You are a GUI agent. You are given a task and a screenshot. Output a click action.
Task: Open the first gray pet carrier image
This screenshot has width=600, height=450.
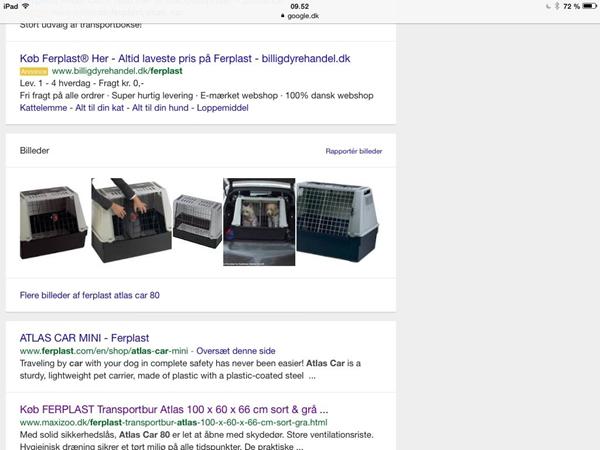(x=53, y=222)
